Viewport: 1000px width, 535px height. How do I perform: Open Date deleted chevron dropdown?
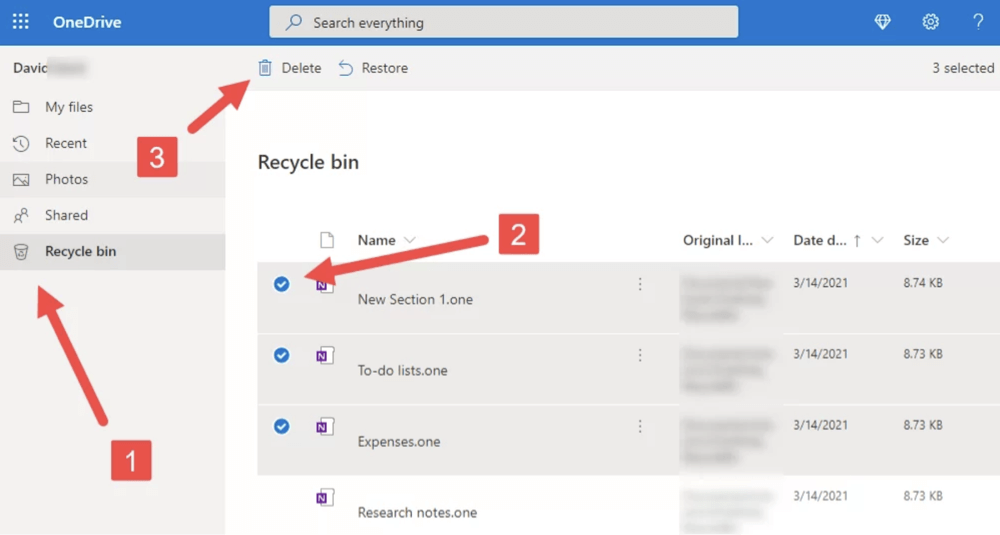pyautogui.click(x=878, y=240)
